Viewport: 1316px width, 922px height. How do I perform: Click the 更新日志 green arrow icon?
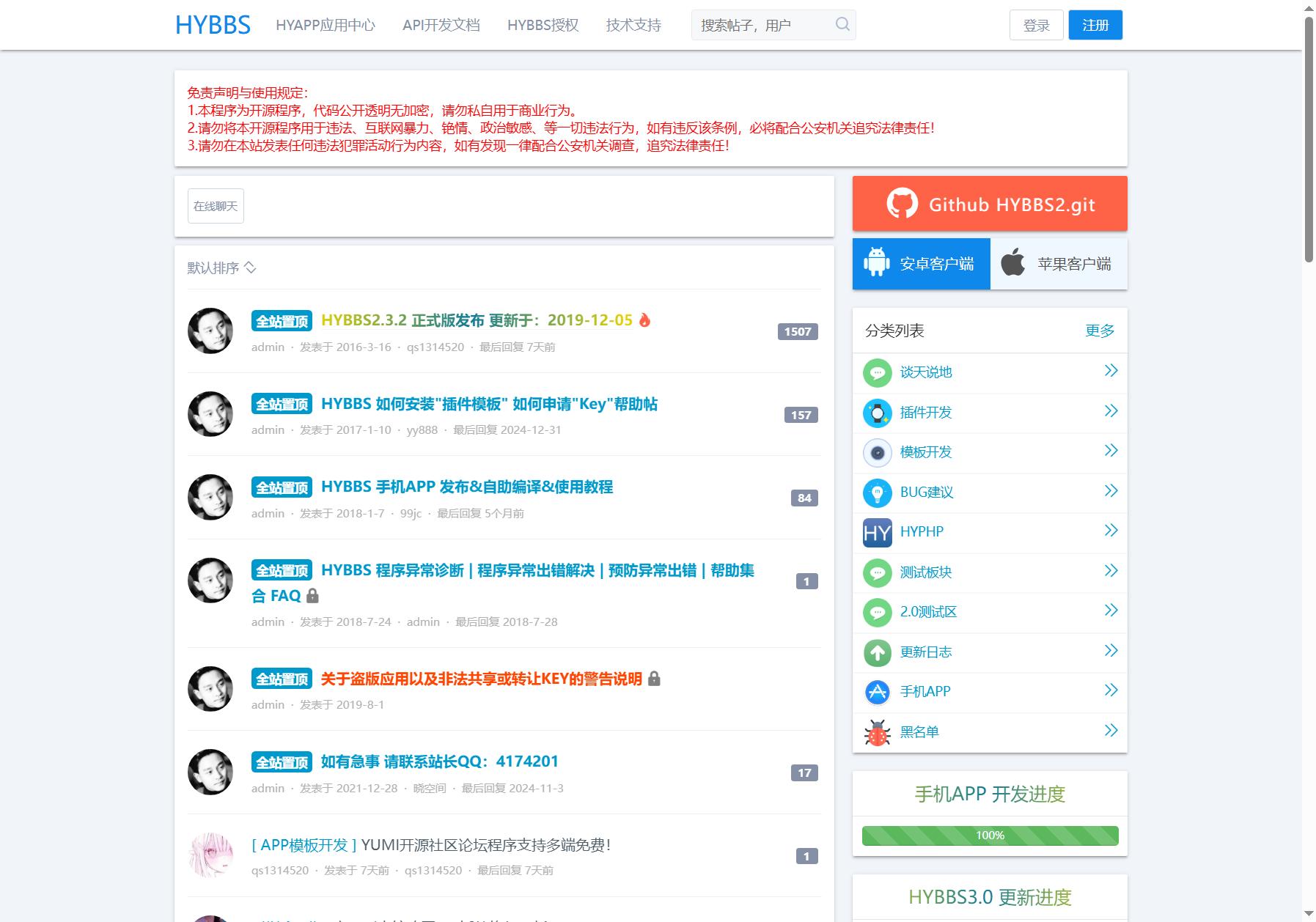pos(878,652)
